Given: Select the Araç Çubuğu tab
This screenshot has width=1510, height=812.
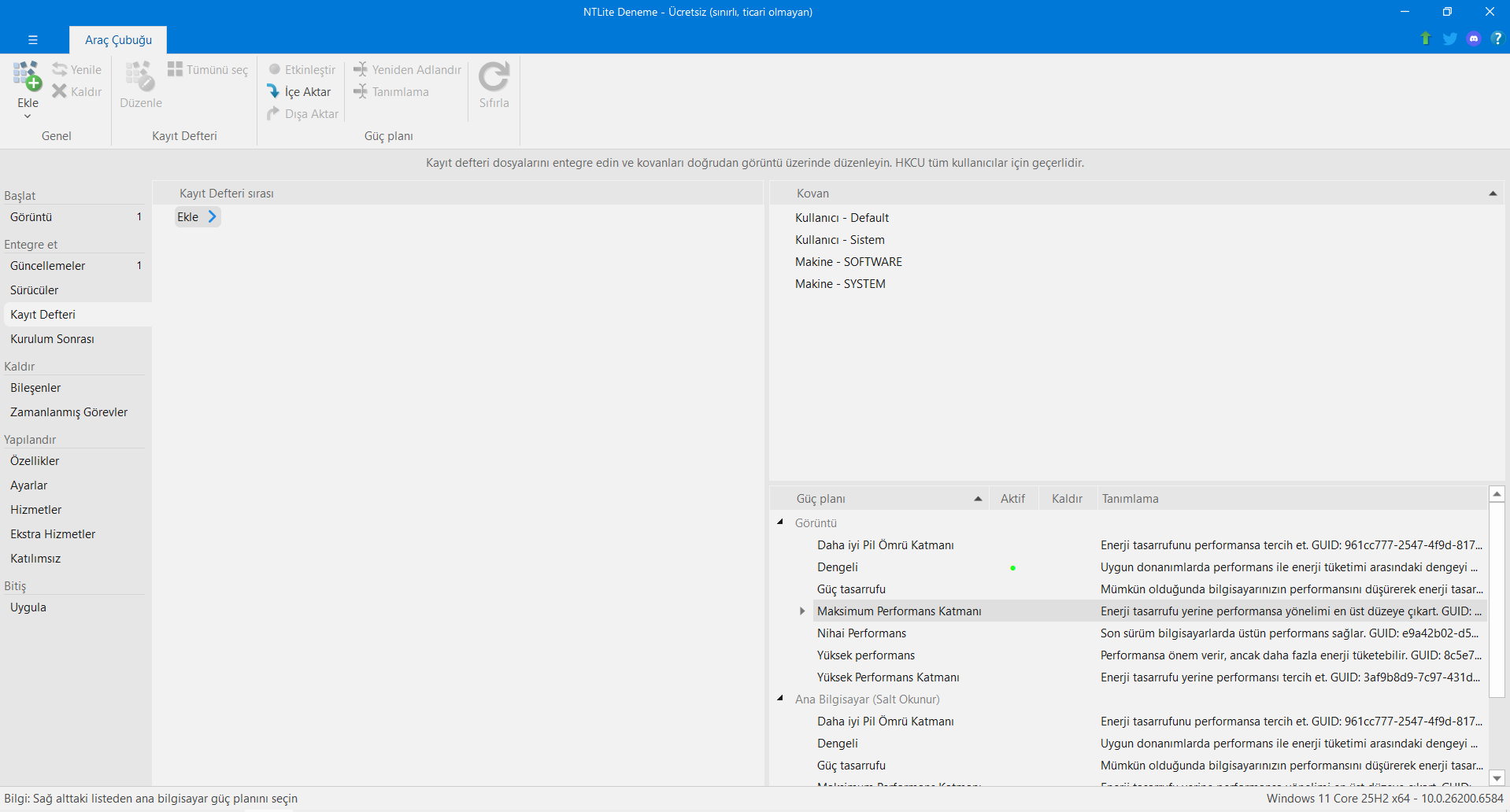Looking at the screenshot, I should tap(118, 40).
